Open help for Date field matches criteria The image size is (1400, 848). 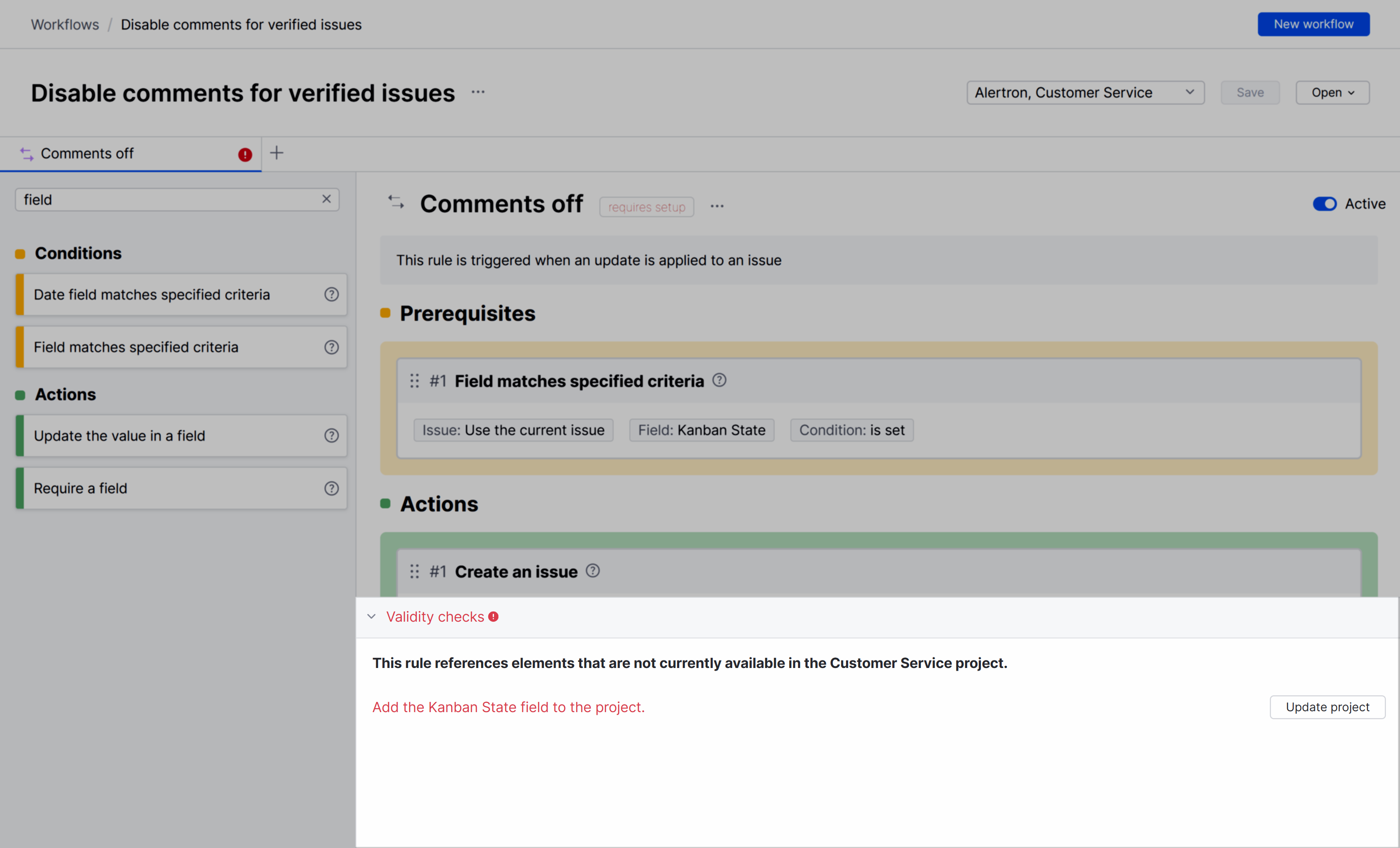coord(331,294)
